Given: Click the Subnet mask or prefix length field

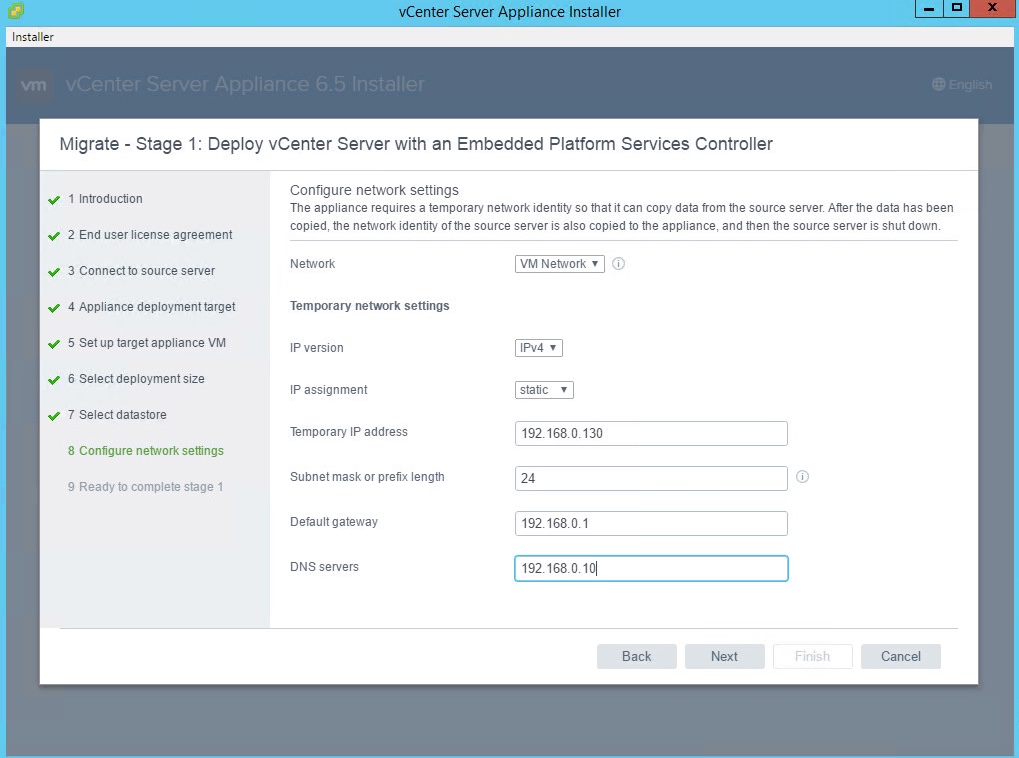Looking at the screenshot, I should pos(651,479).
